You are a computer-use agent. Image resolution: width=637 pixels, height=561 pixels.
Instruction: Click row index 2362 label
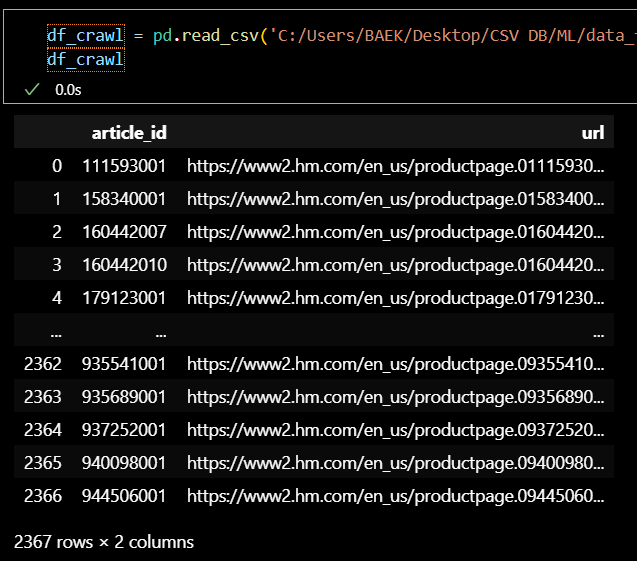point(43,364)
